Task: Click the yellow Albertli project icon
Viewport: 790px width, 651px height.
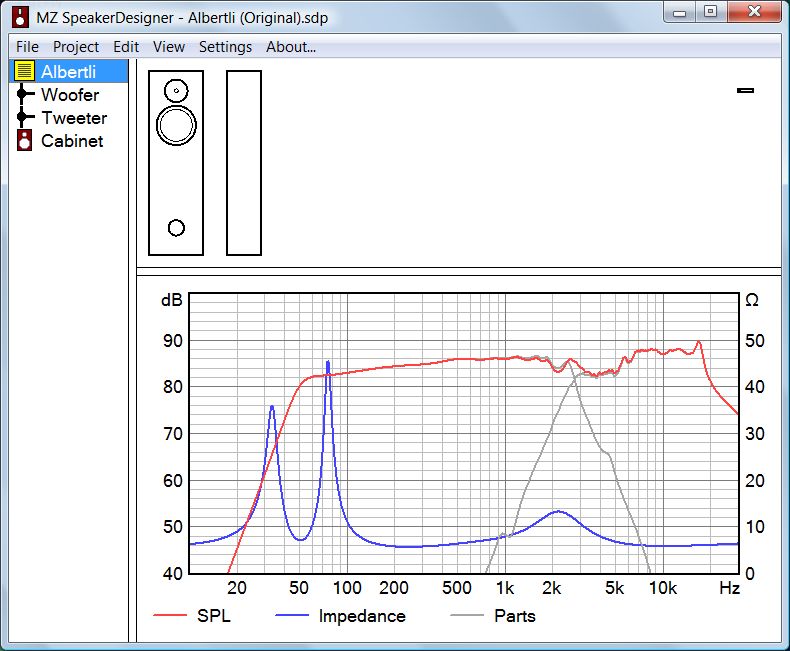Action: (x=24, y=71)
